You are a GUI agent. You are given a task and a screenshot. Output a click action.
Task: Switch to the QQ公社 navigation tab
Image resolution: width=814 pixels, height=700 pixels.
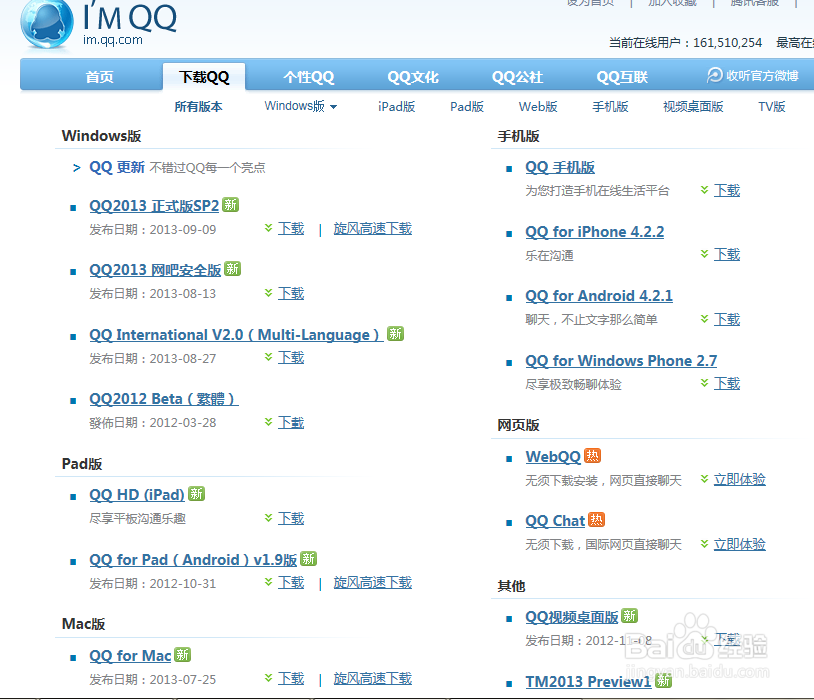point(517,77)
